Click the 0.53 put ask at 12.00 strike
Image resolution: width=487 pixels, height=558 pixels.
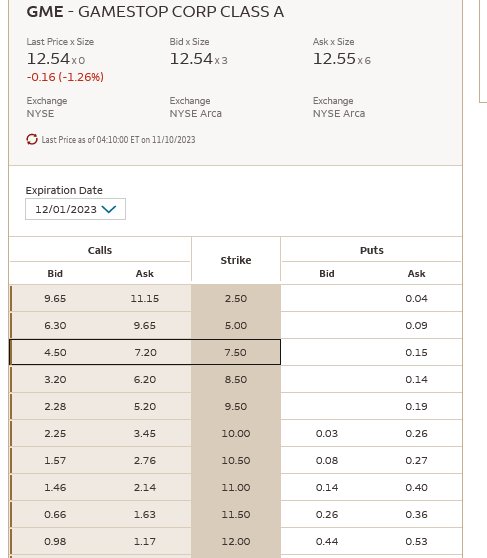coord(416,542)
